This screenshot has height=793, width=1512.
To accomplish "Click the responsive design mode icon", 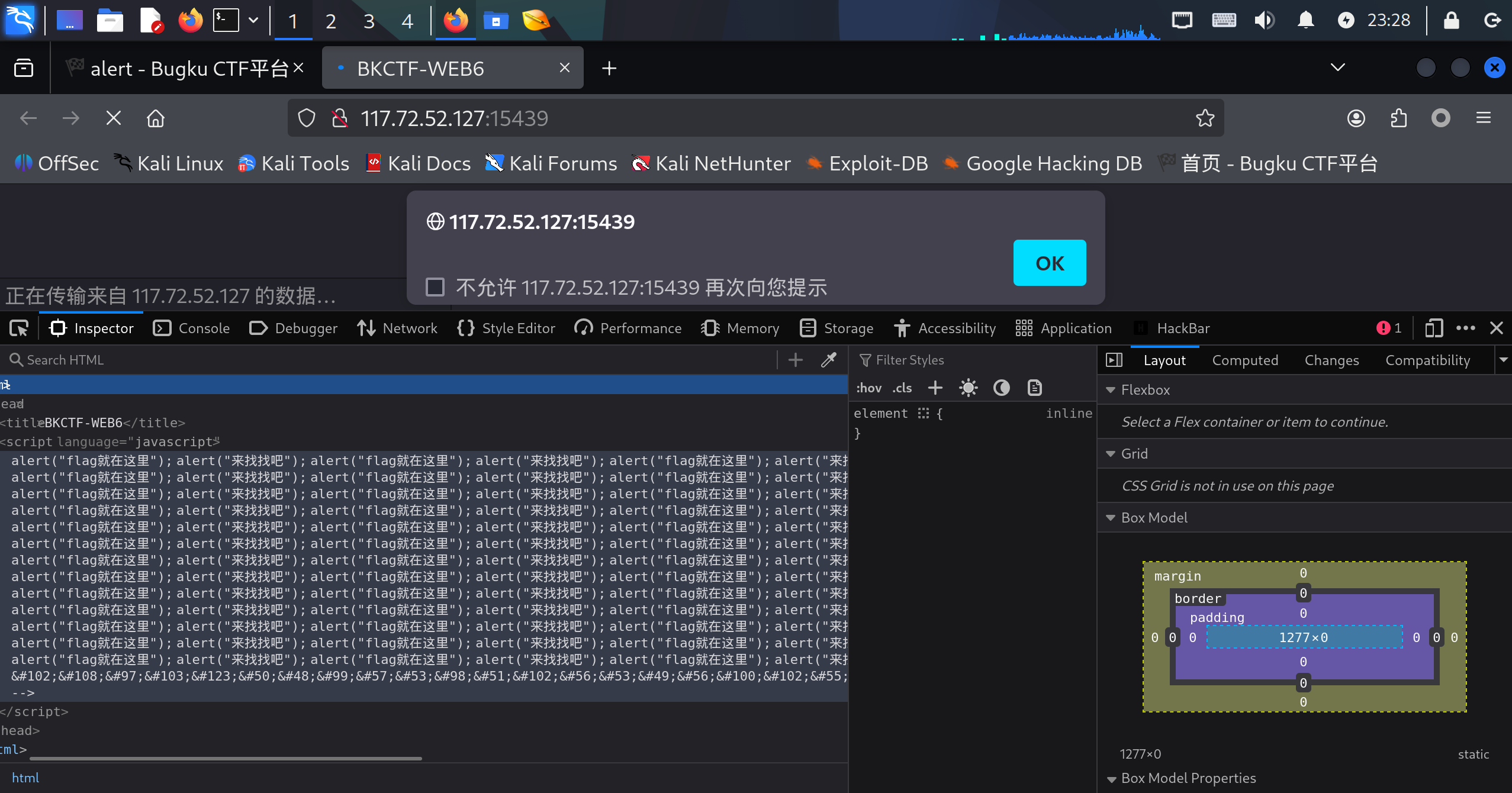I will tap(1433, 328).
